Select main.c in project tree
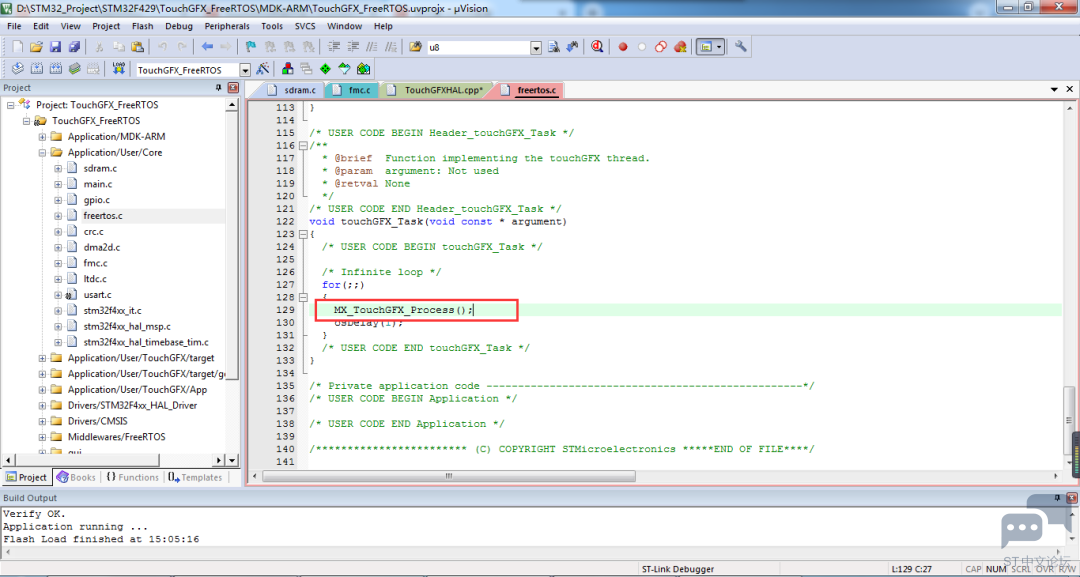Viewport: 1080px width, 577px height. pos(98,184)
